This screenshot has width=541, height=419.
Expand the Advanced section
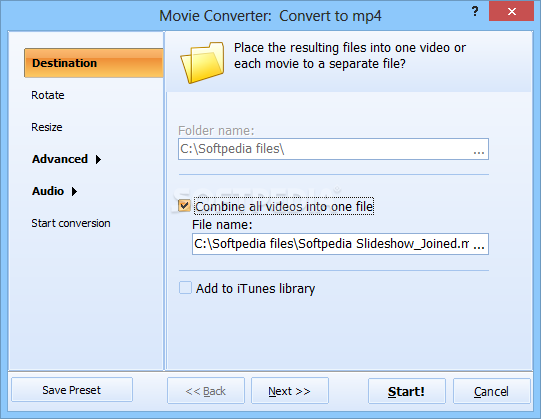coord(60,159)
